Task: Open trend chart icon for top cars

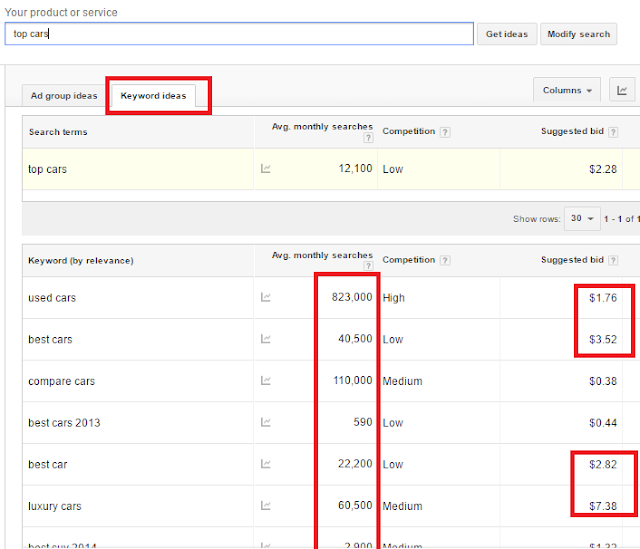Action: pyautogui.click(x=266, y=169)
